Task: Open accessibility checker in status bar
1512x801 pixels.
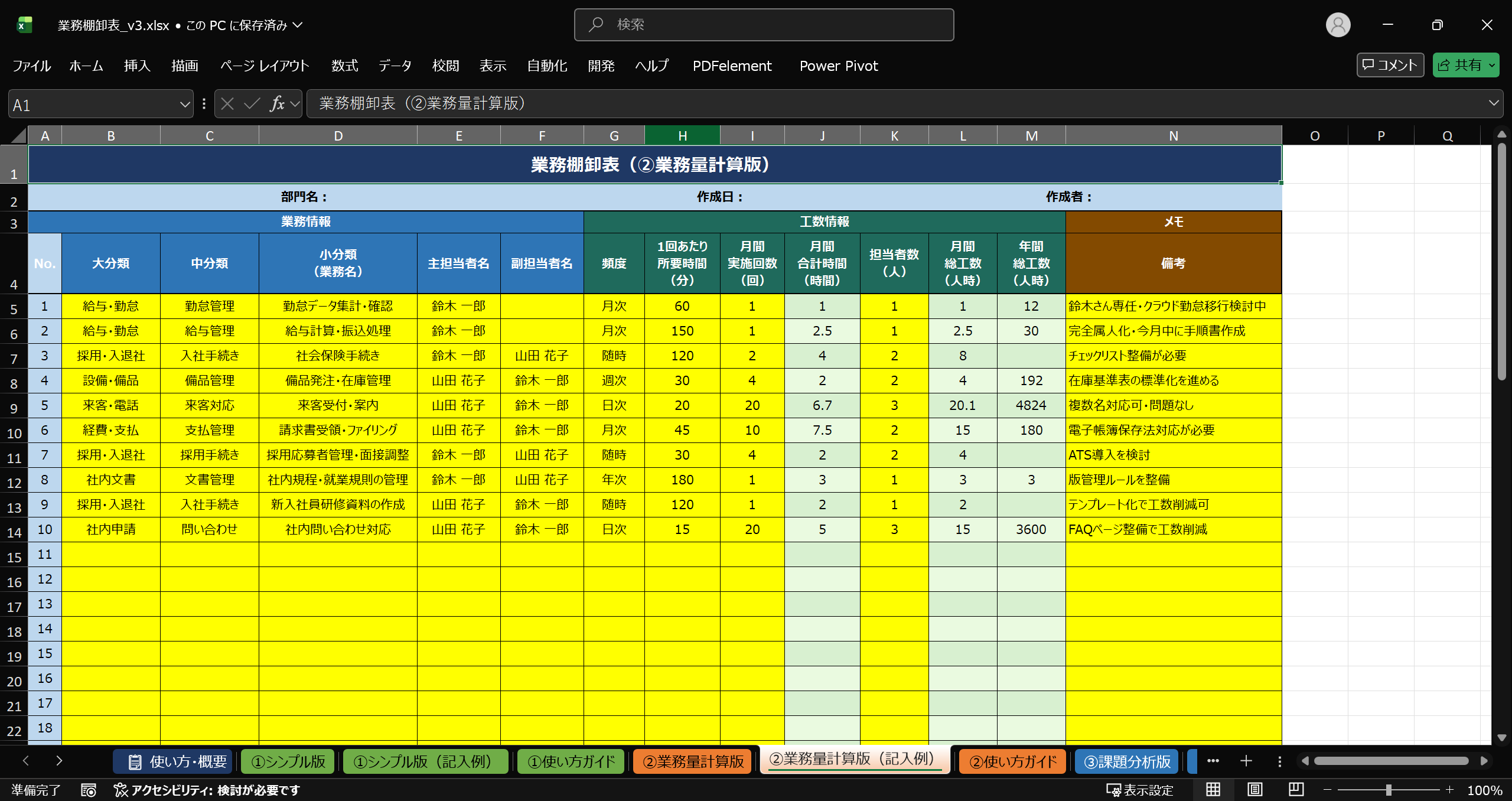Action: coord(207,790)
